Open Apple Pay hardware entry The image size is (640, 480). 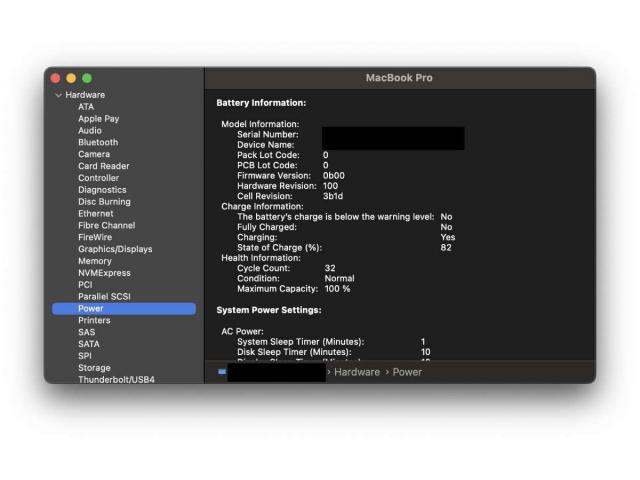[x=98, y=119]
